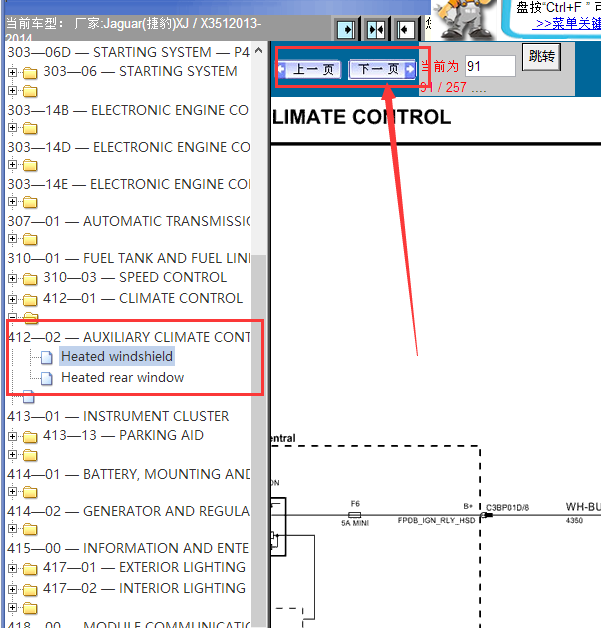601x628 pixels.
Task: Expand the 413—13 PARKING AID node
Action: coord(12,436)
